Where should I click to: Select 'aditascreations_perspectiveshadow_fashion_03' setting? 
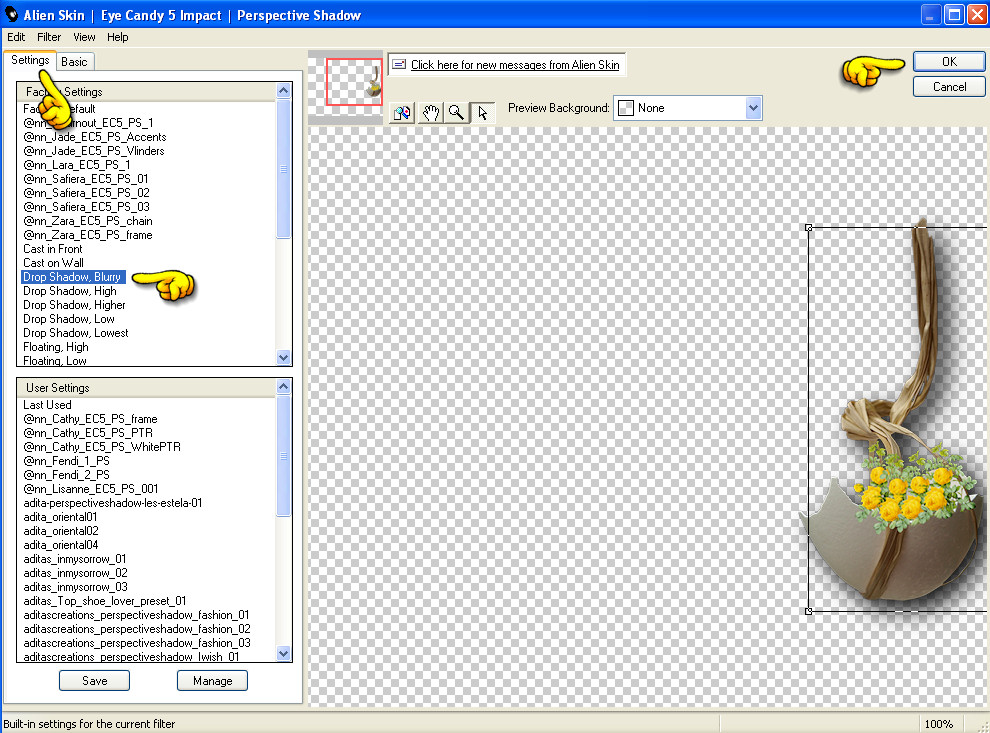[136, 643]
